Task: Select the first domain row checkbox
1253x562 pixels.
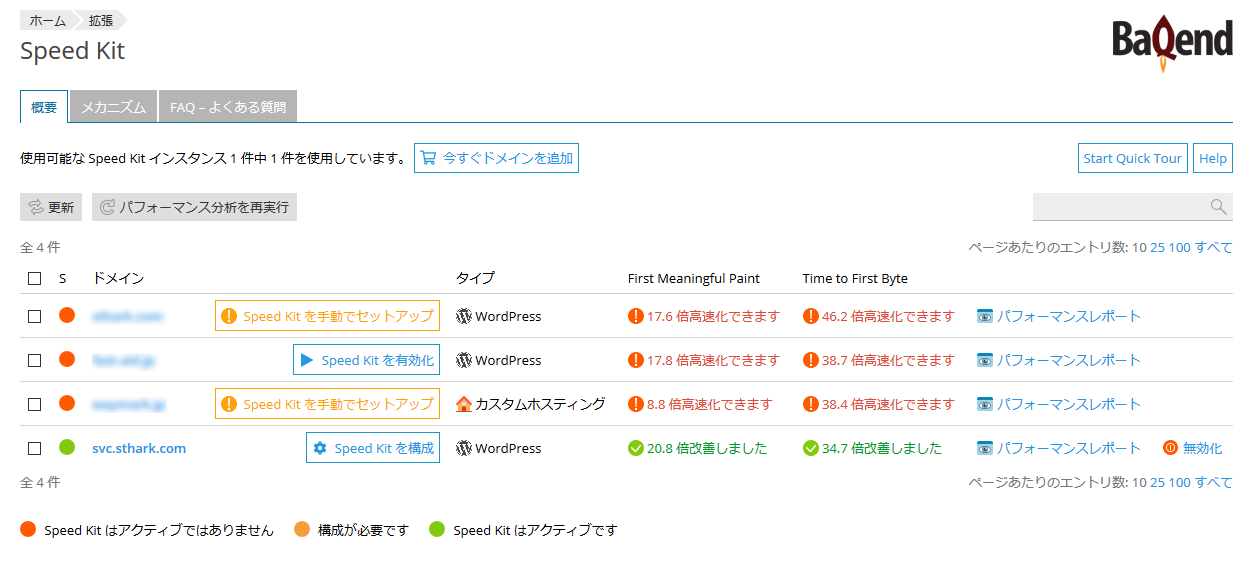Action: pos(35,316)
